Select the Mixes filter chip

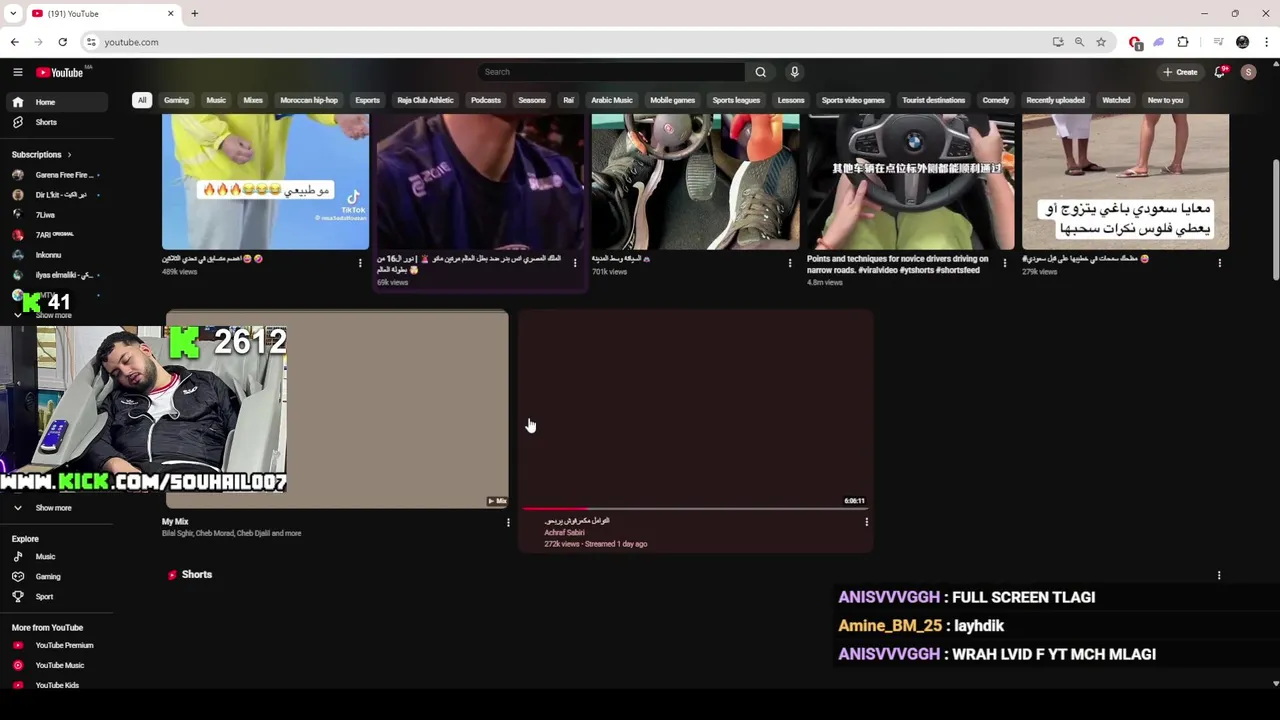(x=253, y=100)
